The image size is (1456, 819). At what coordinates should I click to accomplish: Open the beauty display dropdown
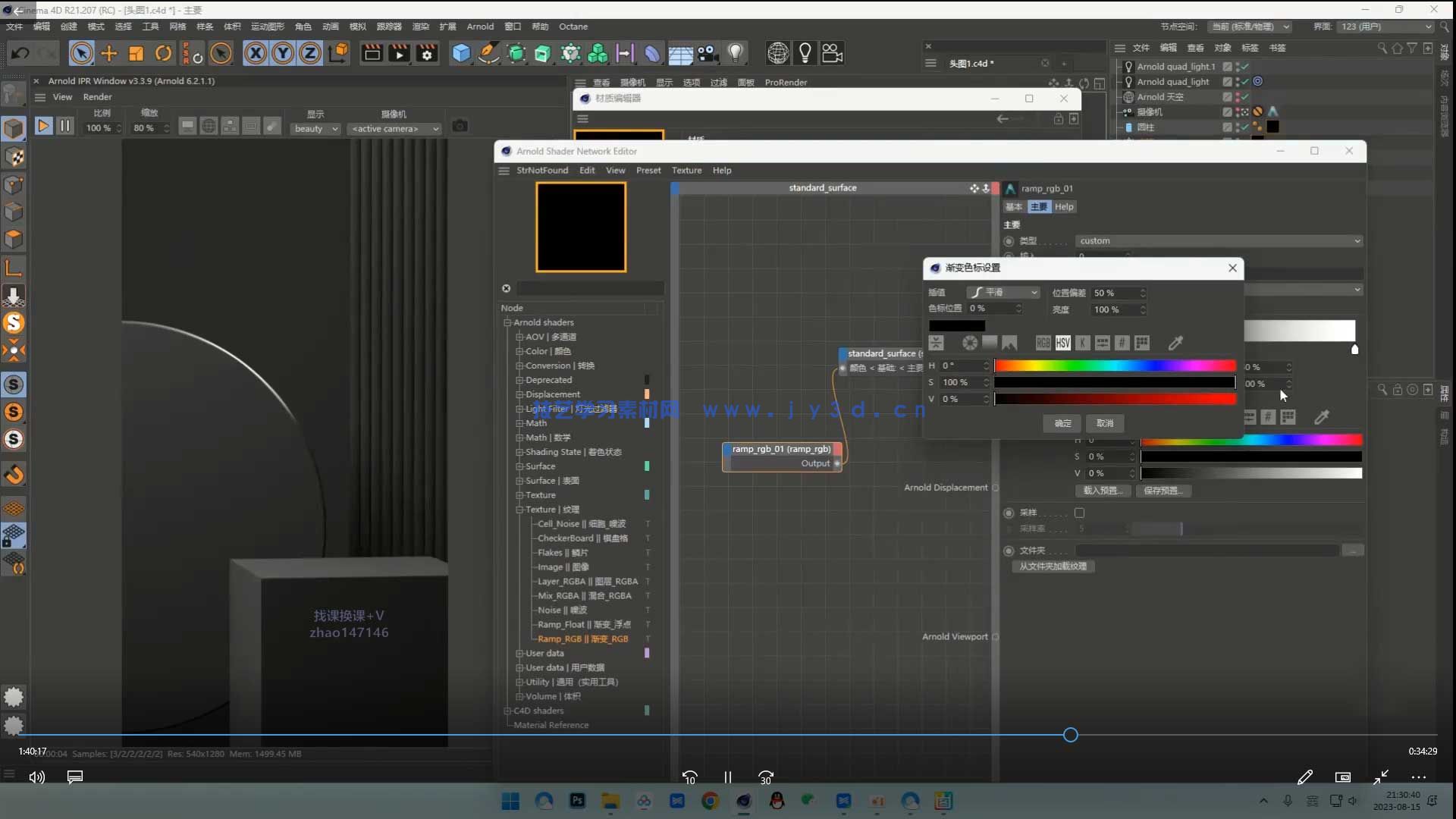point(315,129)
